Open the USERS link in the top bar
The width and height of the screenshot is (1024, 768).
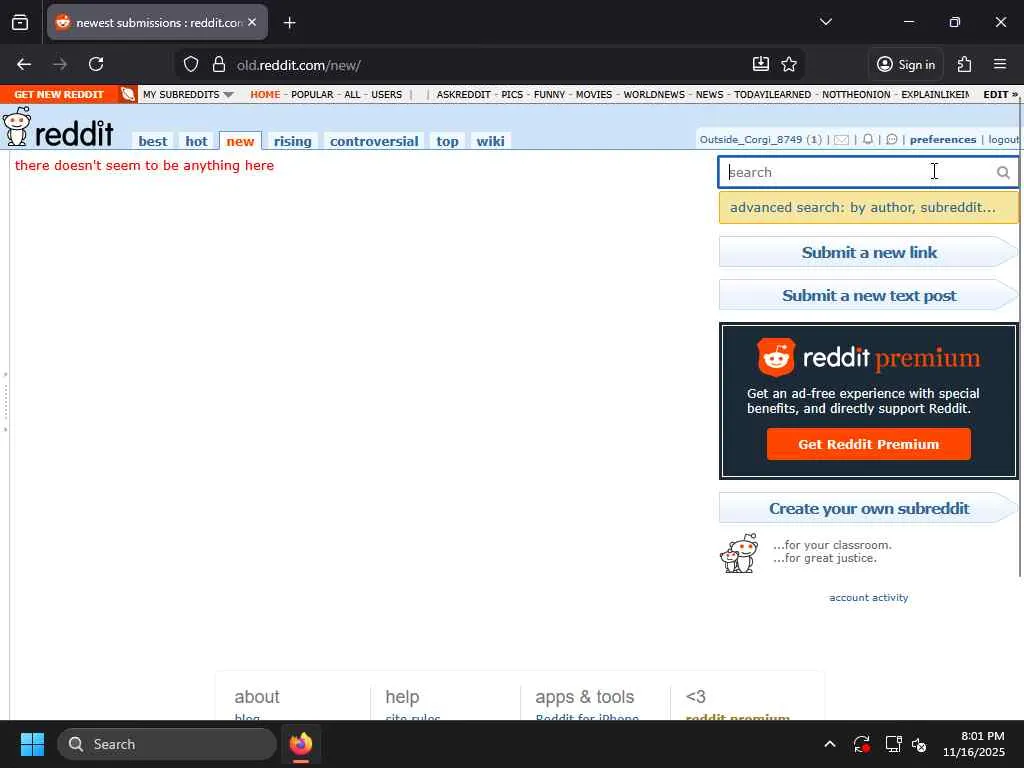click(x=387, y=95)
